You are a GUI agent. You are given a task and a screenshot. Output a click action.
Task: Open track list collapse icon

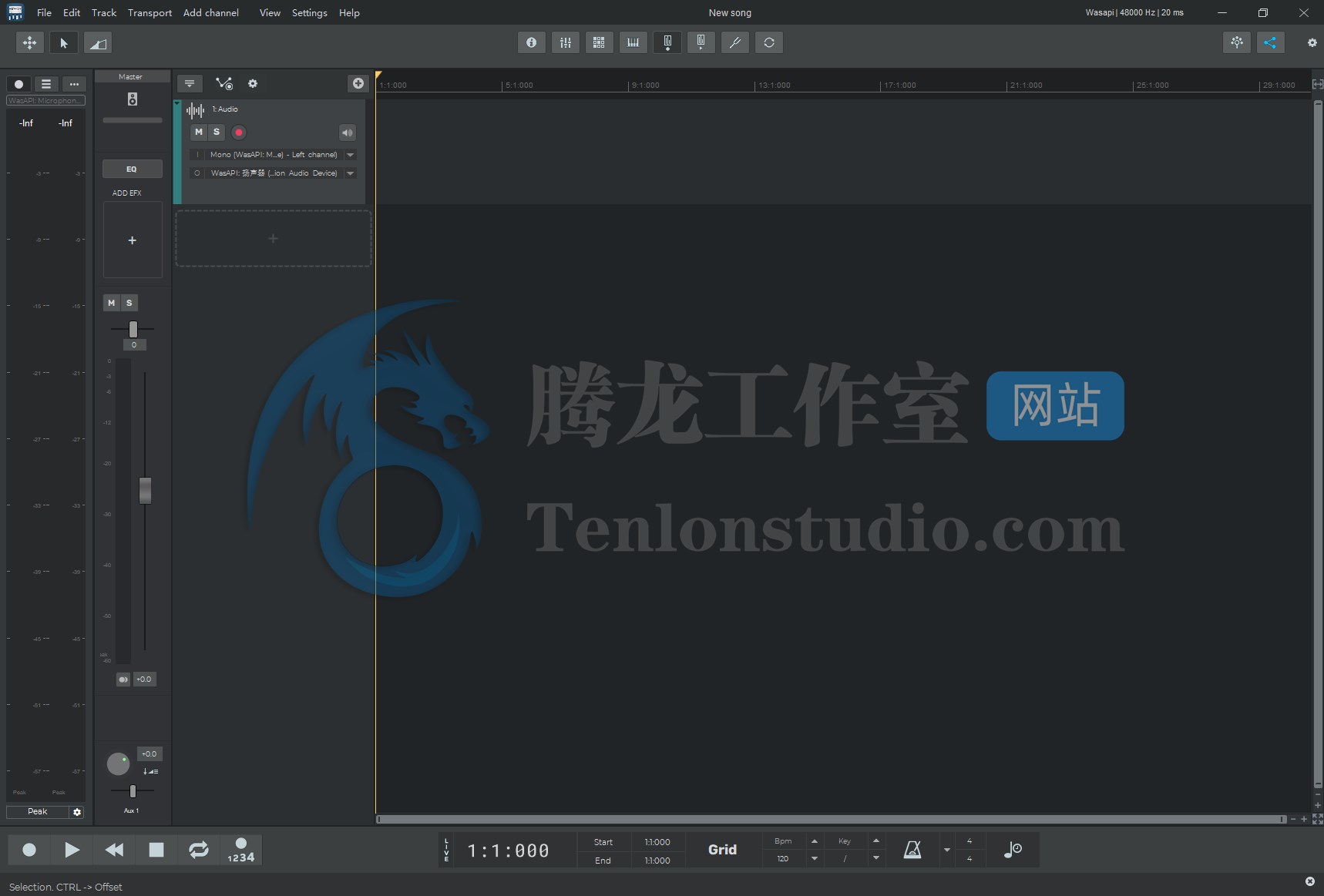pos(190,83)
